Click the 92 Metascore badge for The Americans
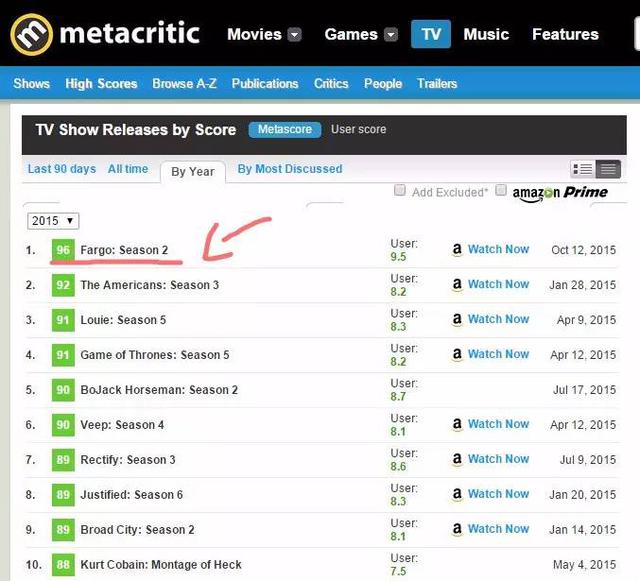The width and height of the screenshot is (640, 581). click(x=63, y=285)
